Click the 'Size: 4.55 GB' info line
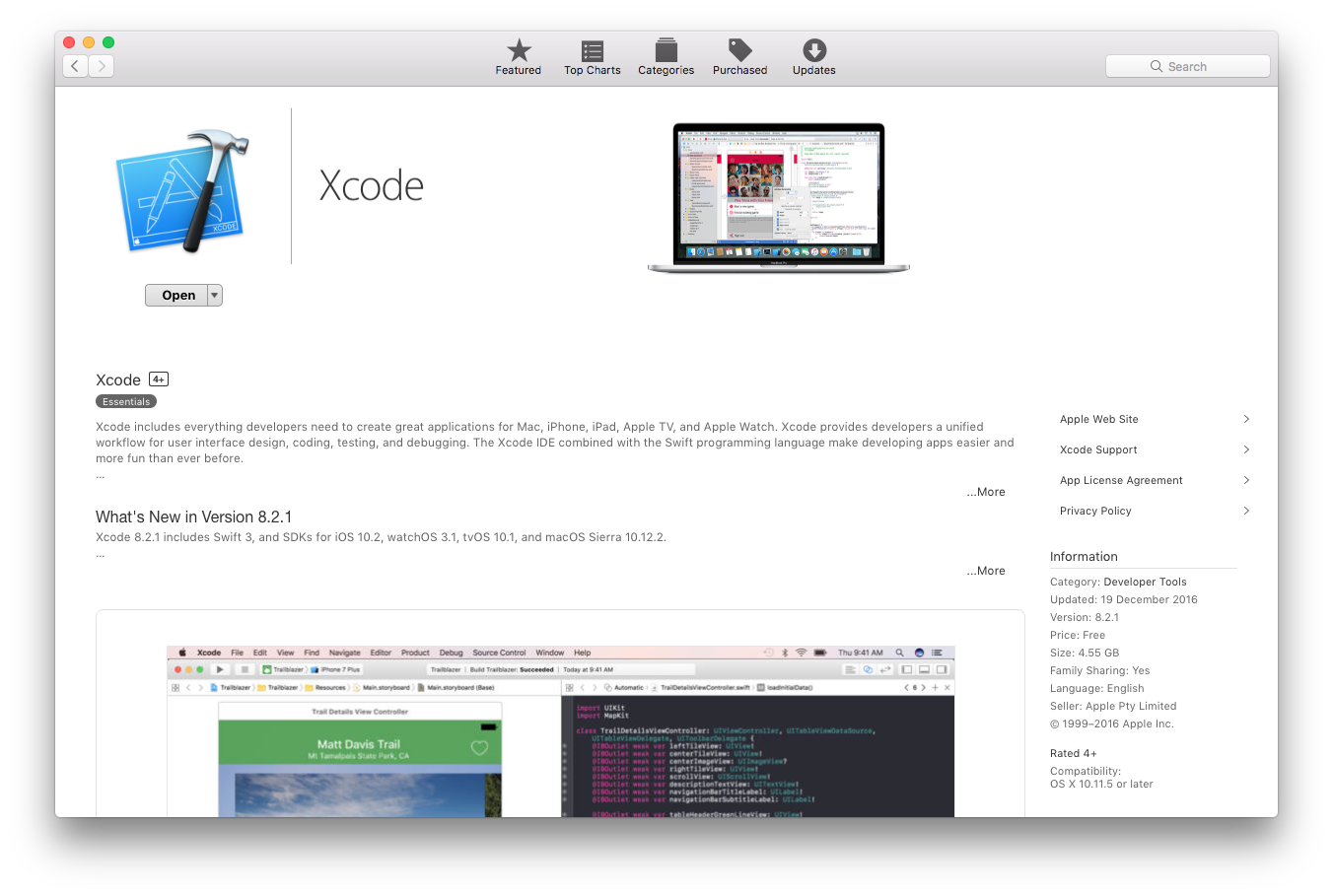The height and width of the screenshot is (896, 1333). coord(1085,653)
